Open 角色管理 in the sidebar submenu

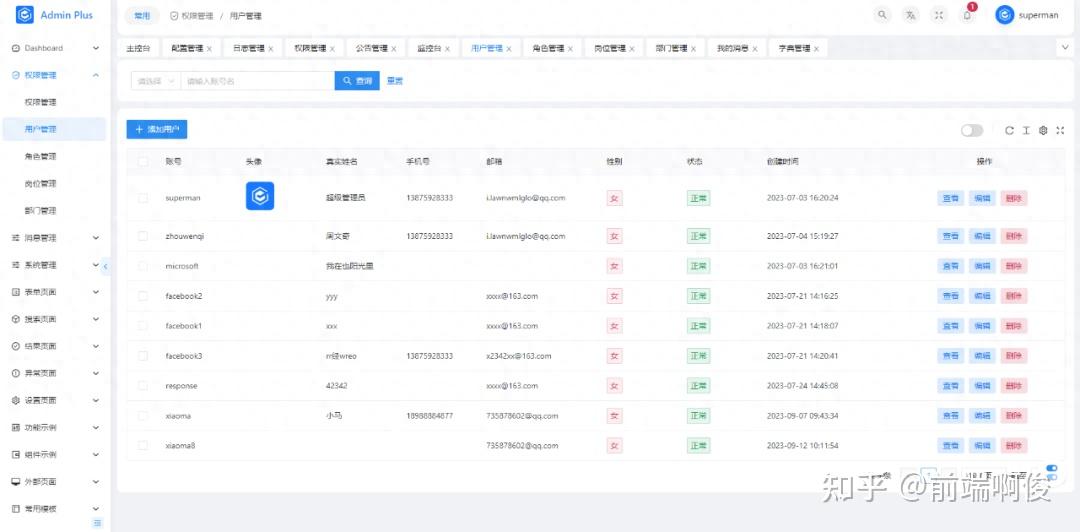click(x=40, y=156)
